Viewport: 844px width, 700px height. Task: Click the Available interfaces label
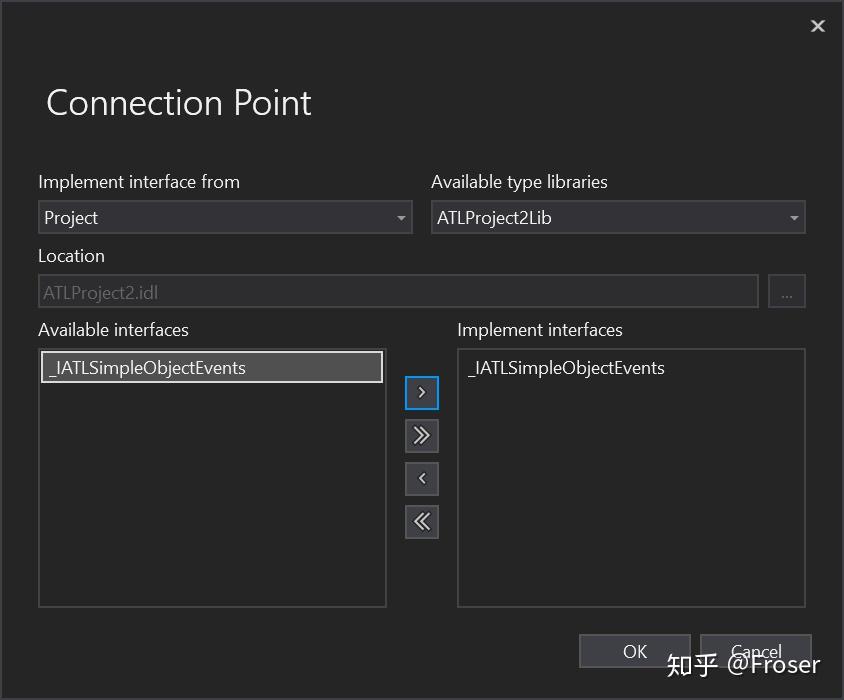[113, 330]
